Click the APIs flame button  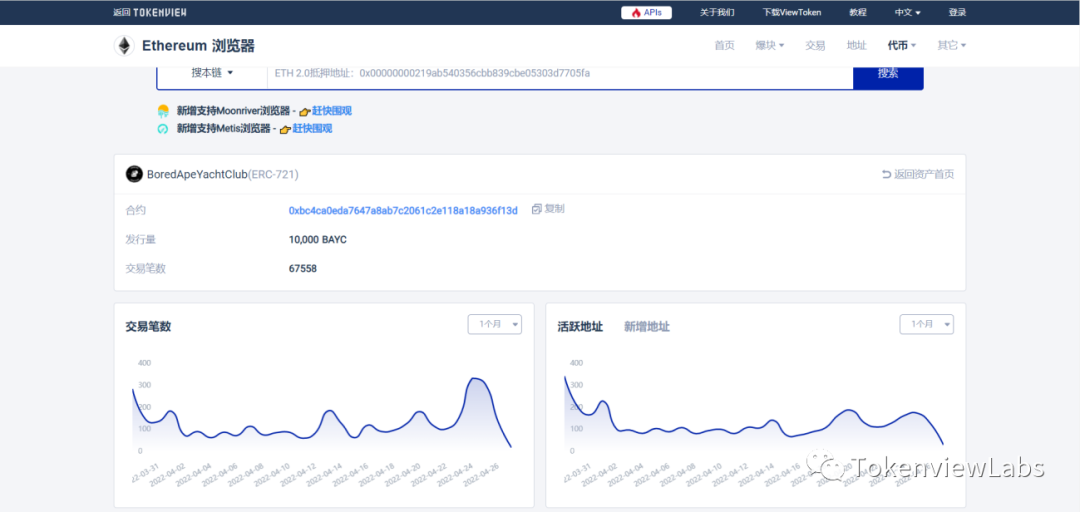click(x=646, y=12)
